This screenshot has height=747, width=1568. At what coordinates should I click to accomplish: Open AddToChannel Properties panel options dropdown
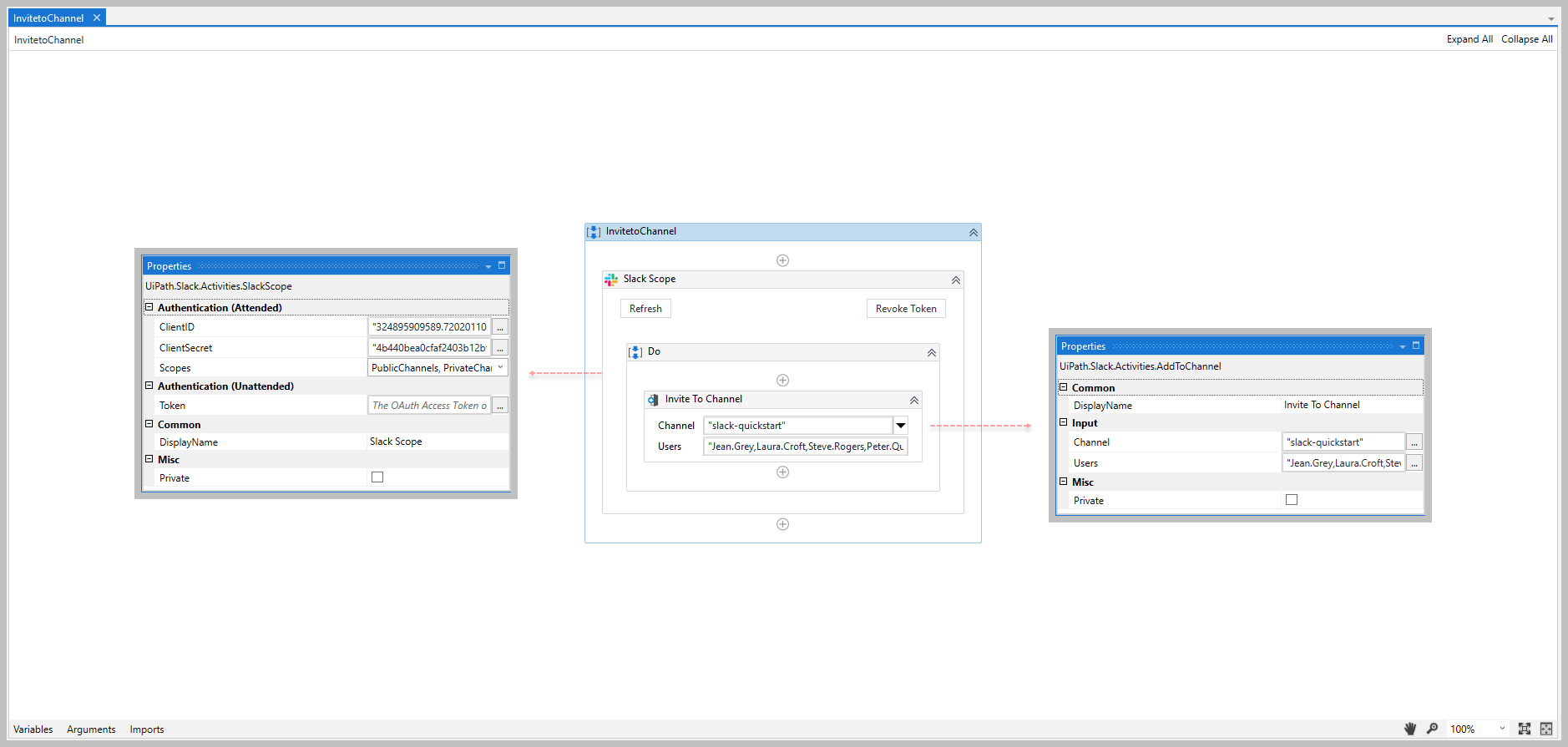1403,346
